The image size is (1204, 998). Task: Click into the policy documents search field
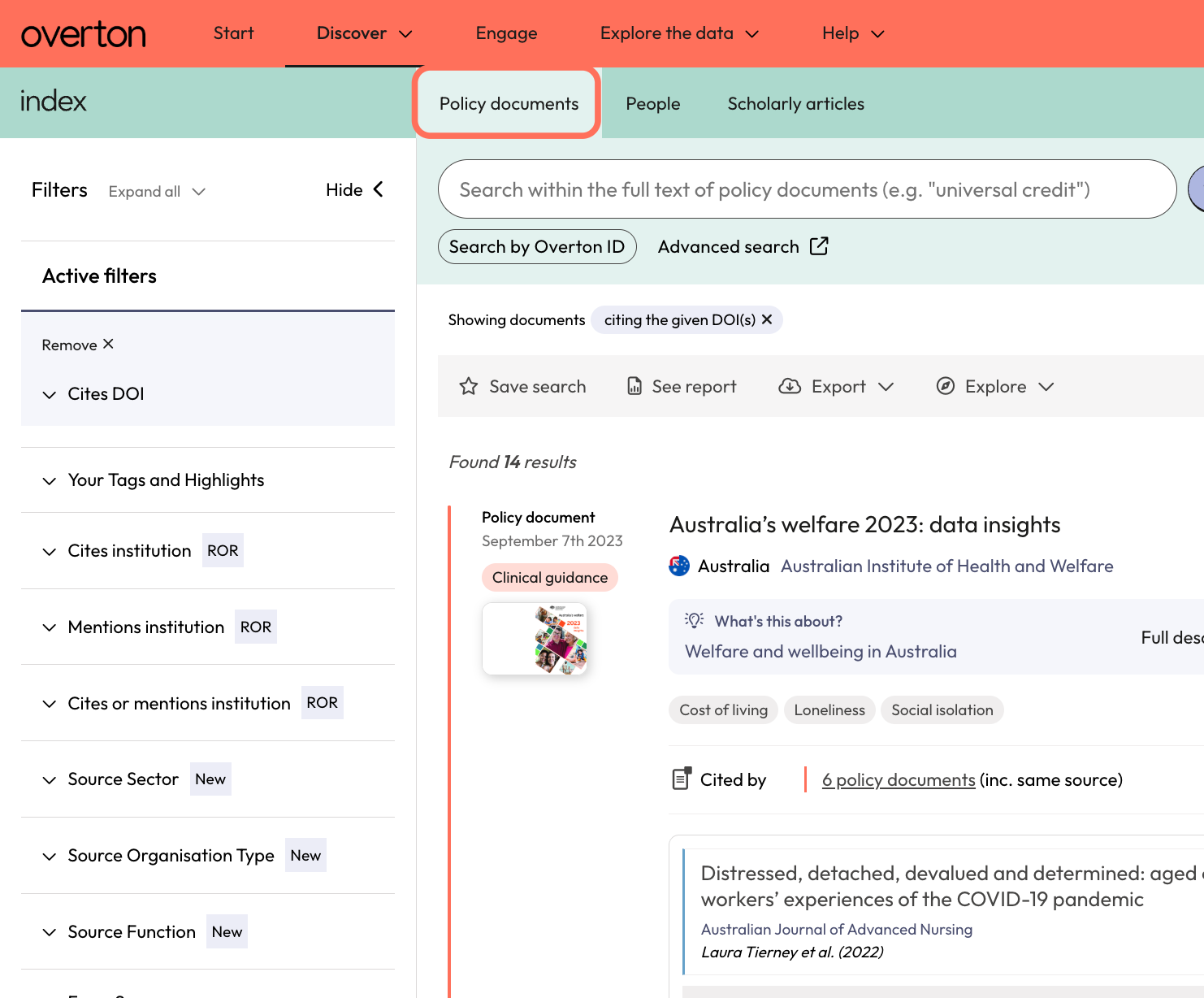[x=808, y=189]
